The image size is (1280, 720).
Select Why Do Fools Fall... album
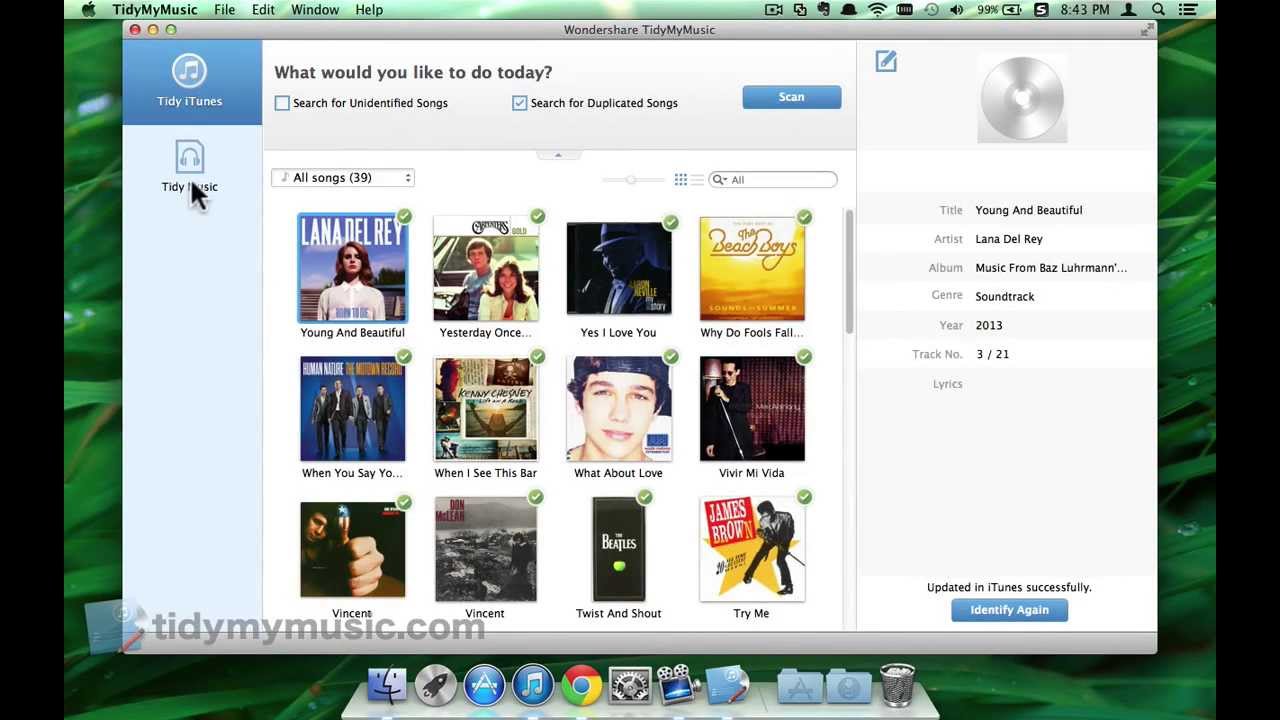point(752,268)
